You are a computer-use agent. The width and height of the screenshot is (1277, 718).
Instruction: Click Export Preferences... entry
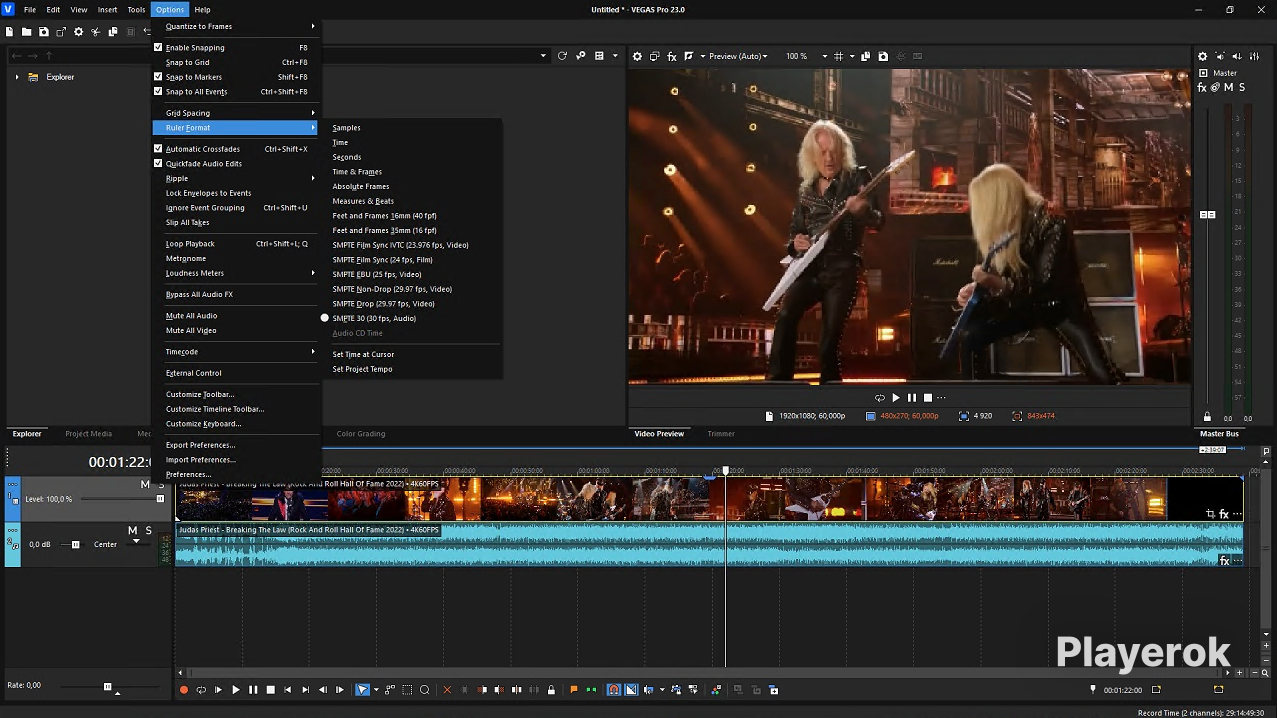[201, 445]
